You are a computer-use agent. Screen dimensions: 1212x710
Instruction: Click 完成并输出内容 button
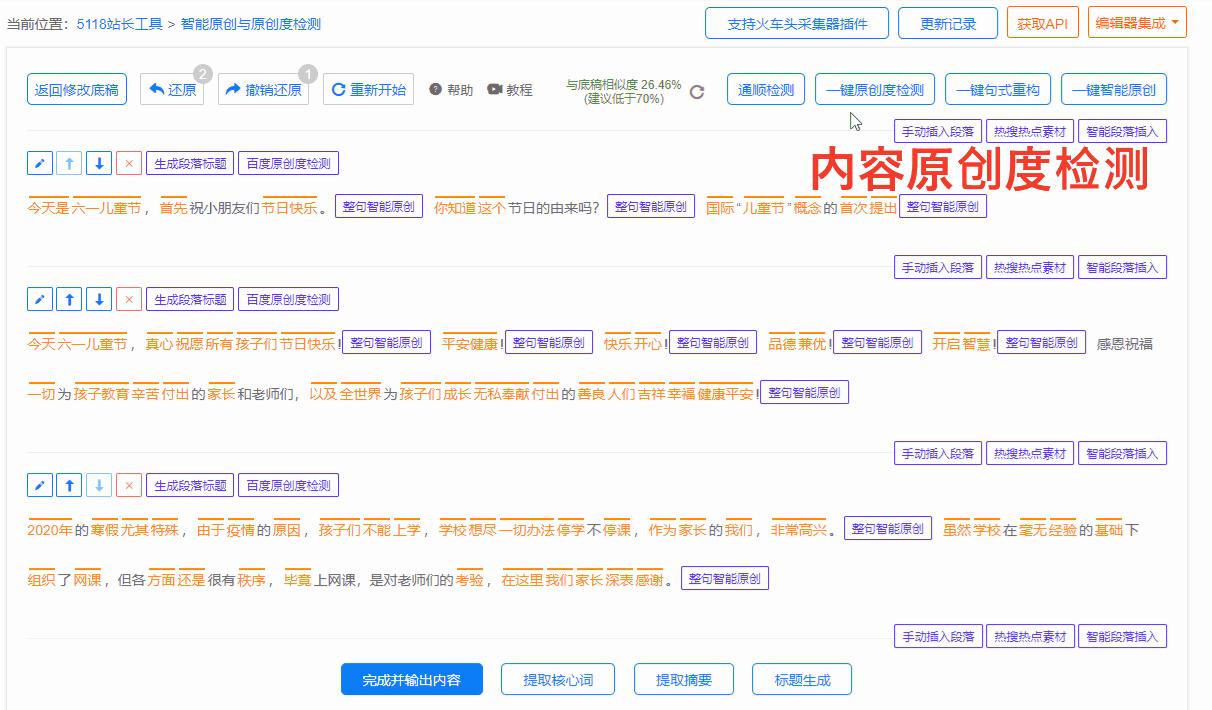412,680
